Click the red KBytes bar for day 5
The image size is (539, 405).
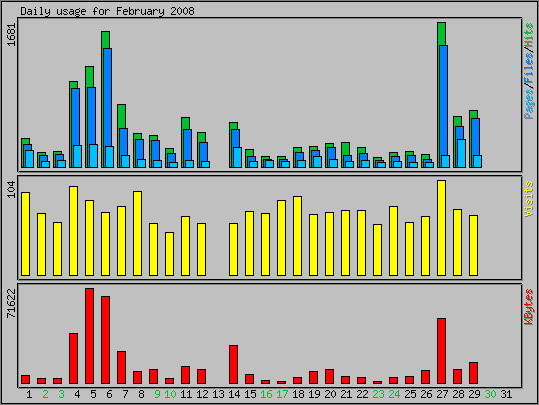(x=89, y=336)
